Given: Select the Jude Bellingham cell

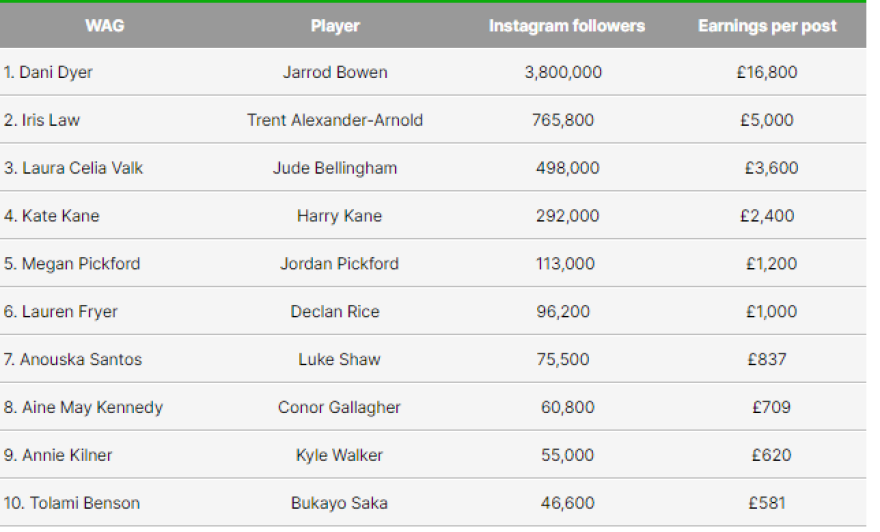Looking at the screenshot, I should [x=335, y=168].
